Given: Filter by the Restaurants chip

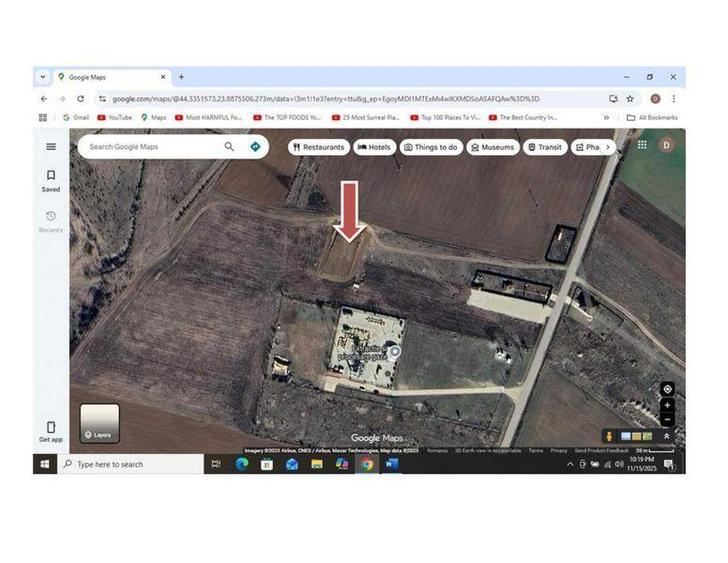Looking at the screenshot, I should click(319, 147).
